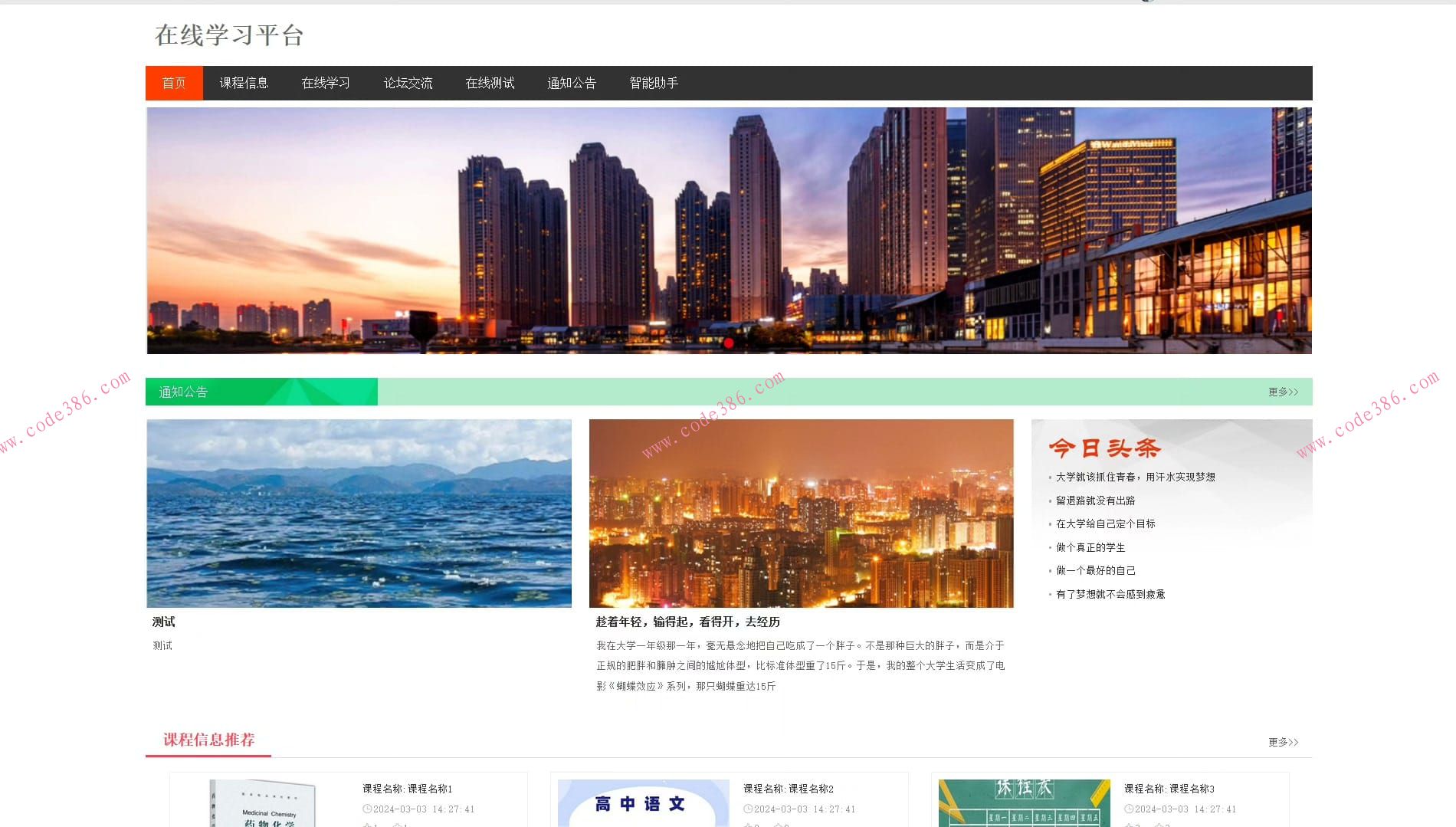Viewport: 1456px width, 827px height.
Task: Click the date text under 课程名称3
Action: (x=1185, y=809)
